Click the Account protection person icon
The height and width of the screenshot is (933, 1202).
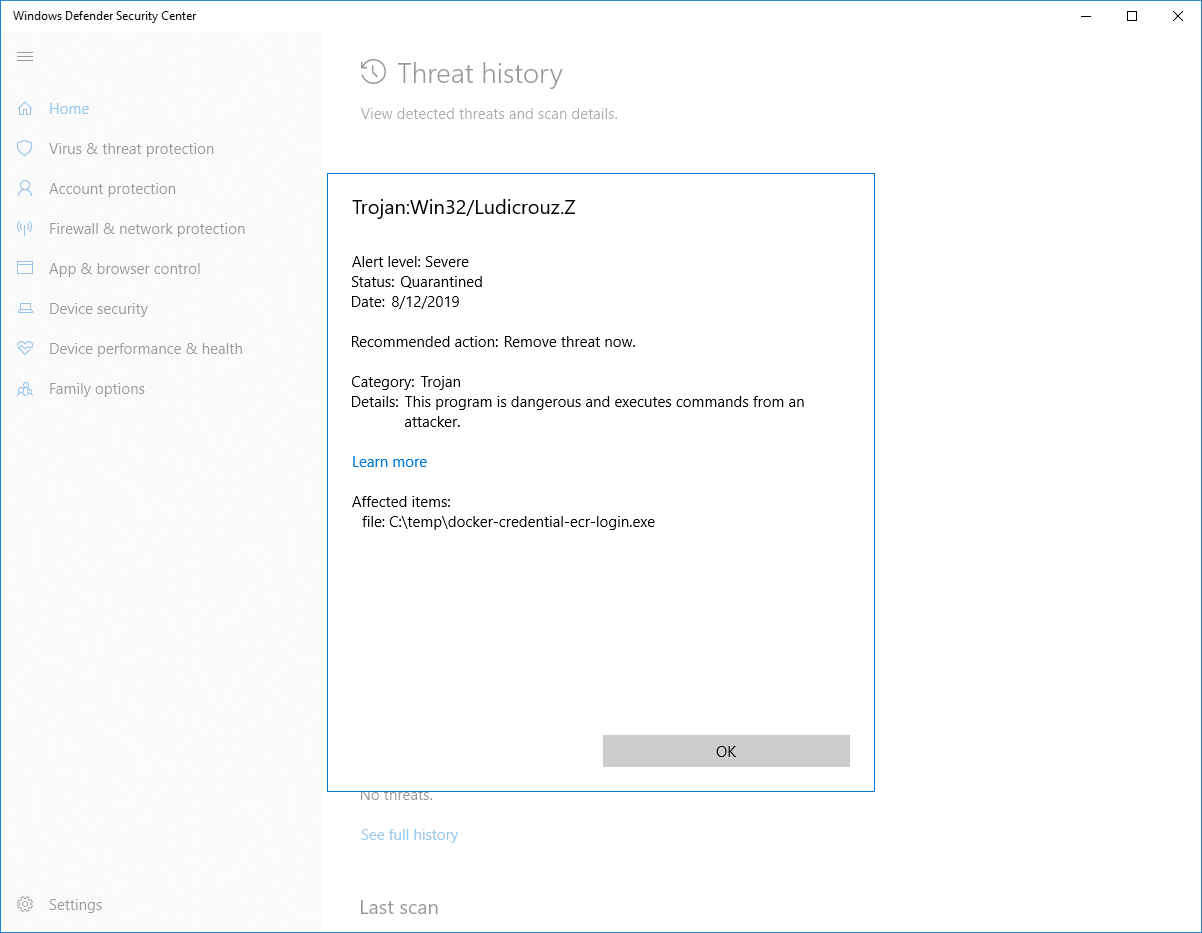pos(24,188)
